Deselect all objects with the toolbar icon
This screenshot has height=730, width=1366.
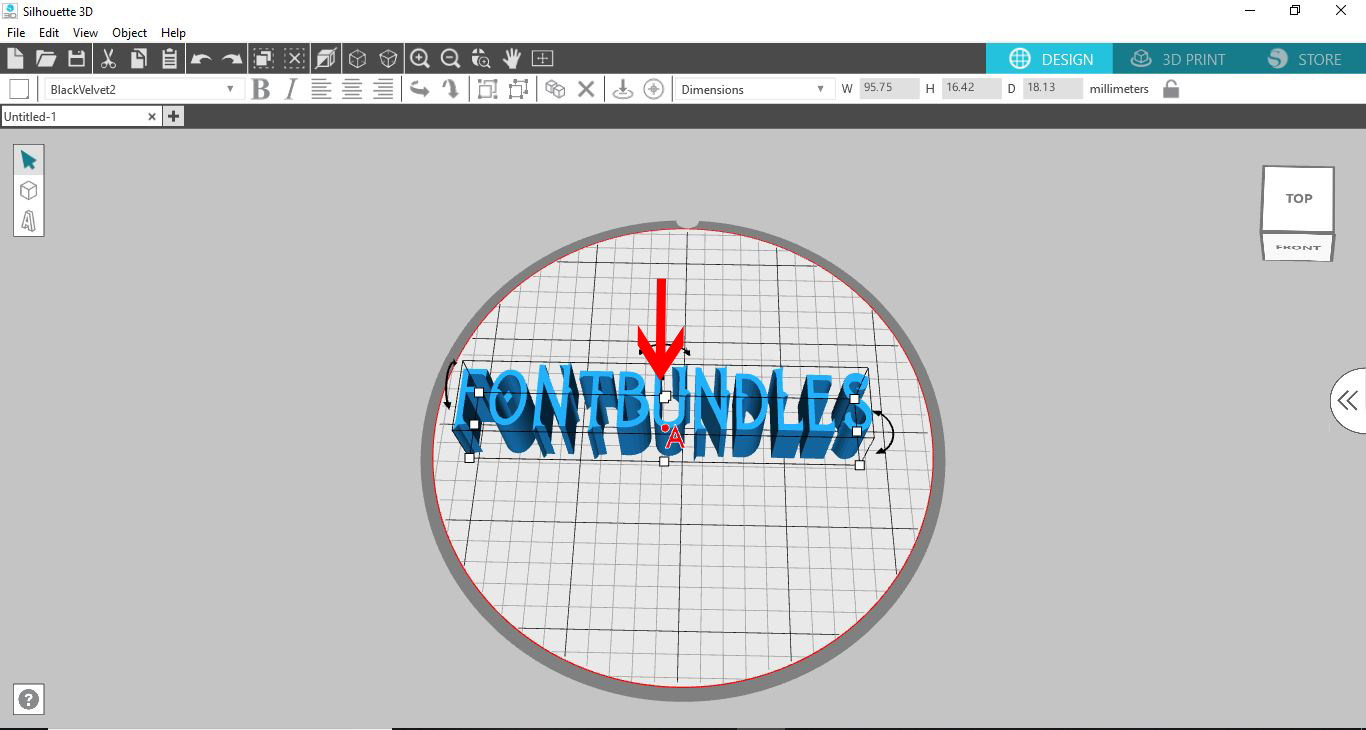click(x=294, y=58)
